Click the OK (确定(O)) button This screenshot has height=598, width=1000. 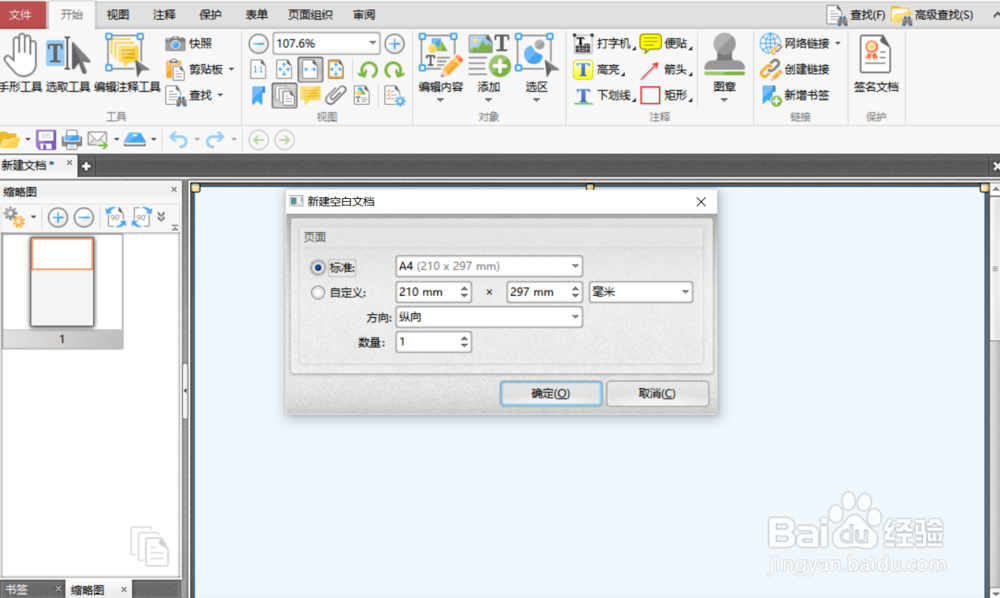[x=551, y=393]
